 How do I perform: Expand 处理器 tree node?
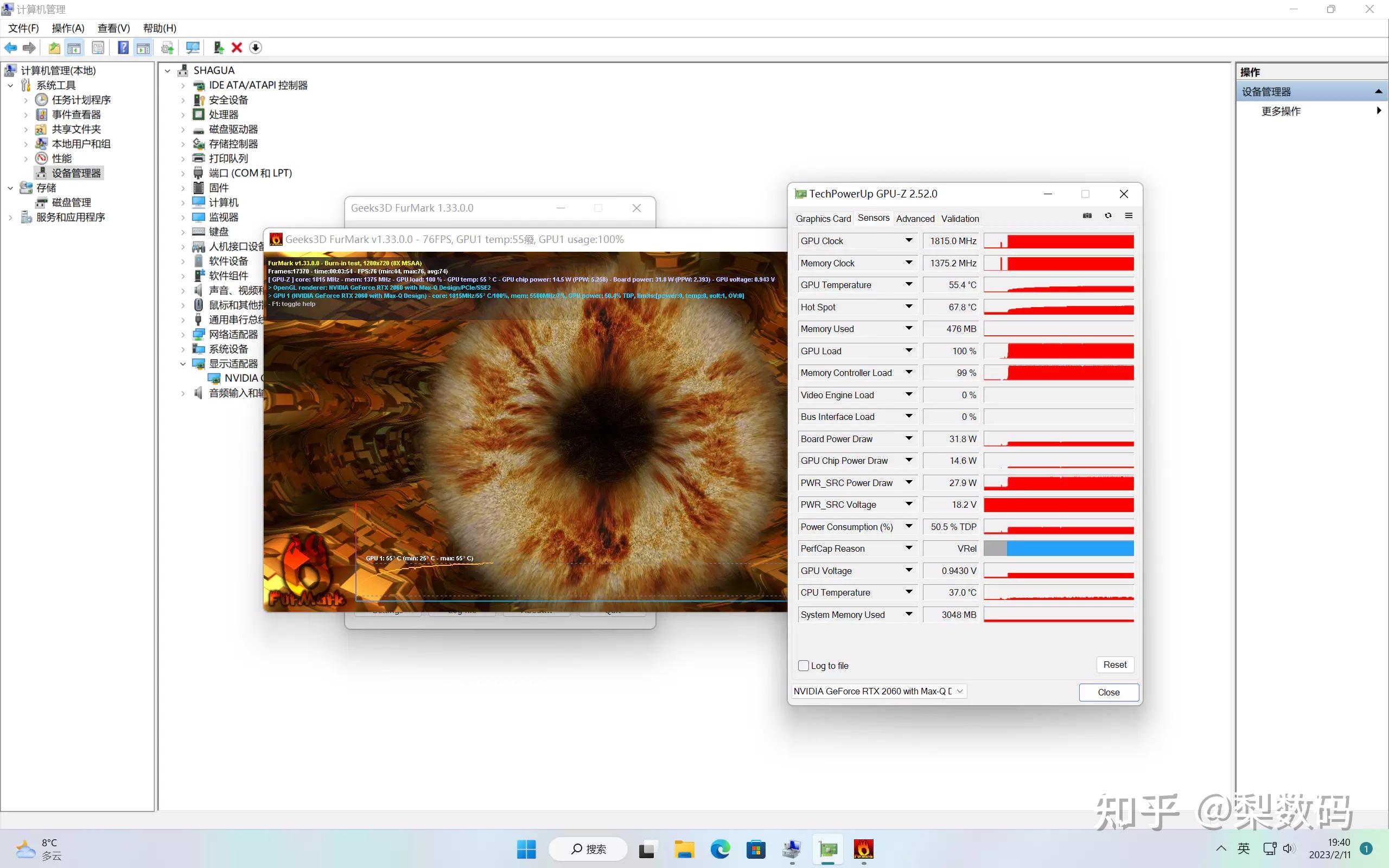click(x=182, y=115)
